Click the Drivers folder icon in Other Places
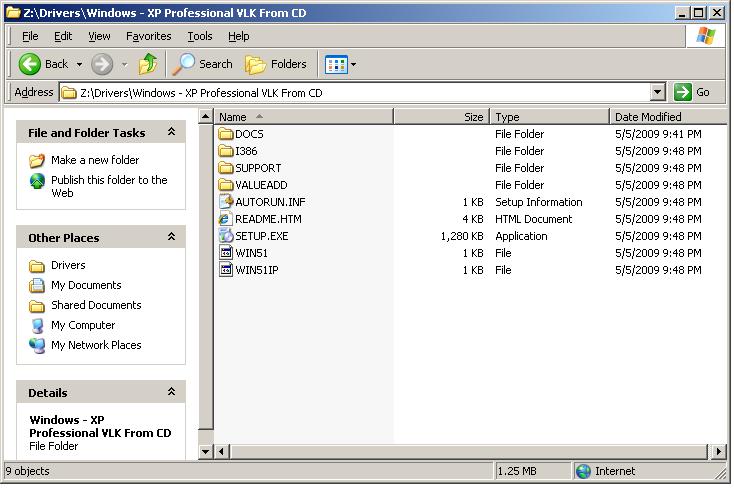This screenshot has width=734, height=488. pos(37,266)
